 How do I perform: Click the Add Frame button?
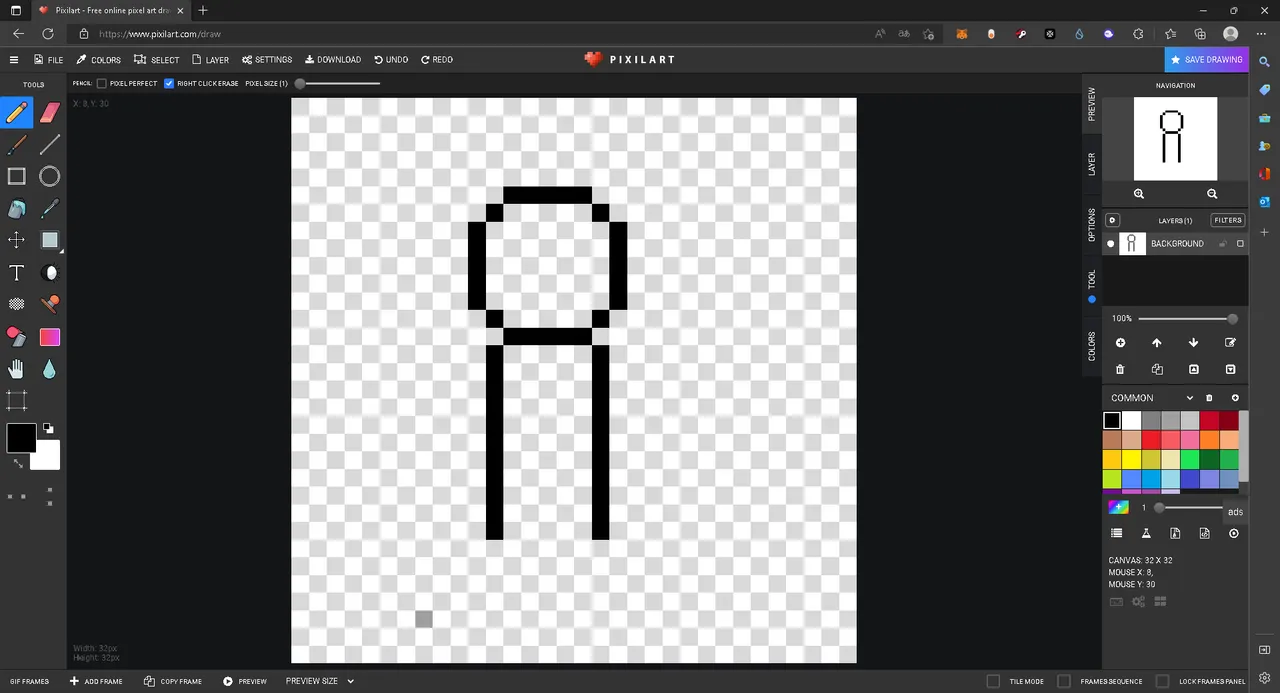[96, 681]
